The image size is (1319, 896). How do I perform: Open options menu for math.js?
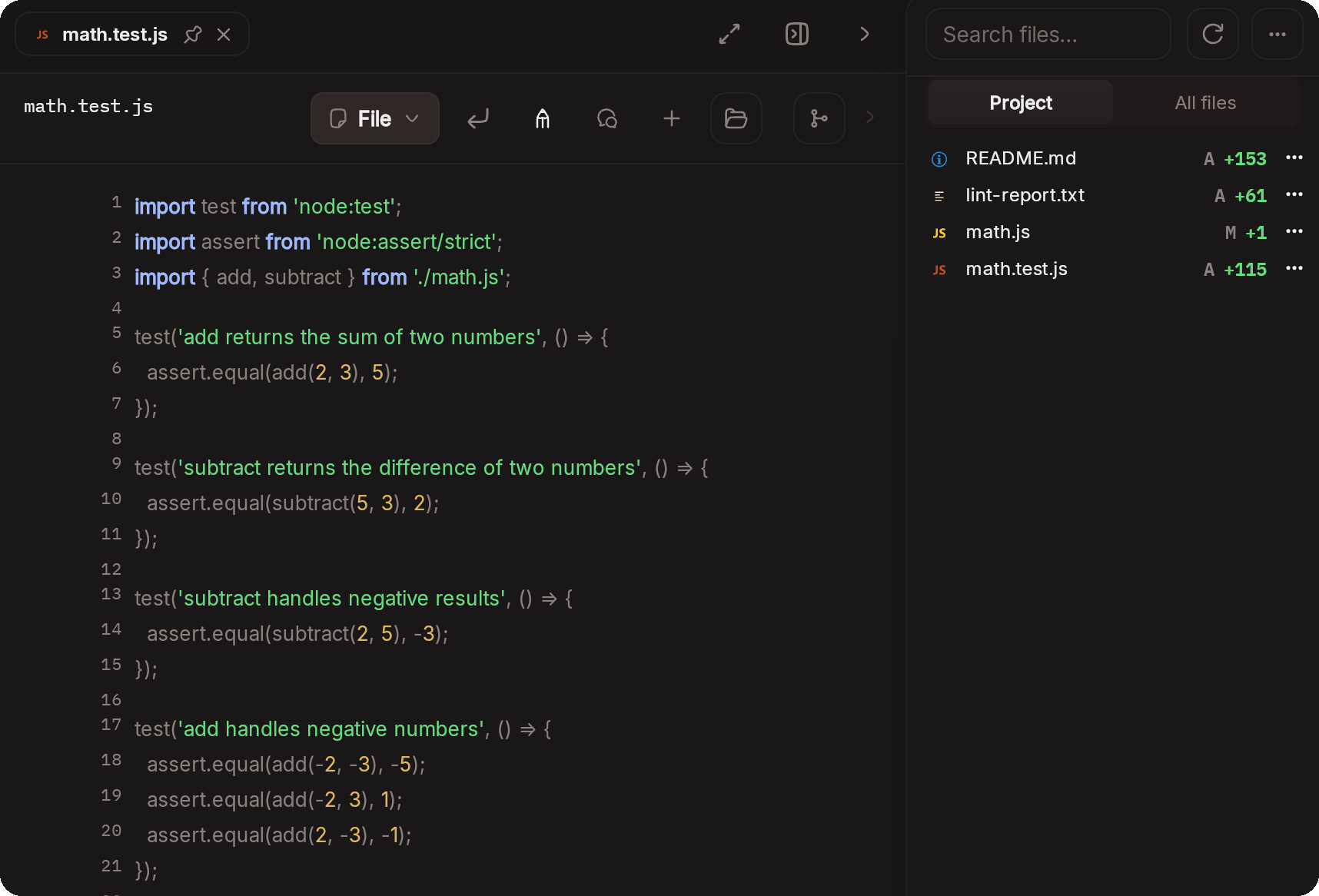(1294, 231)
